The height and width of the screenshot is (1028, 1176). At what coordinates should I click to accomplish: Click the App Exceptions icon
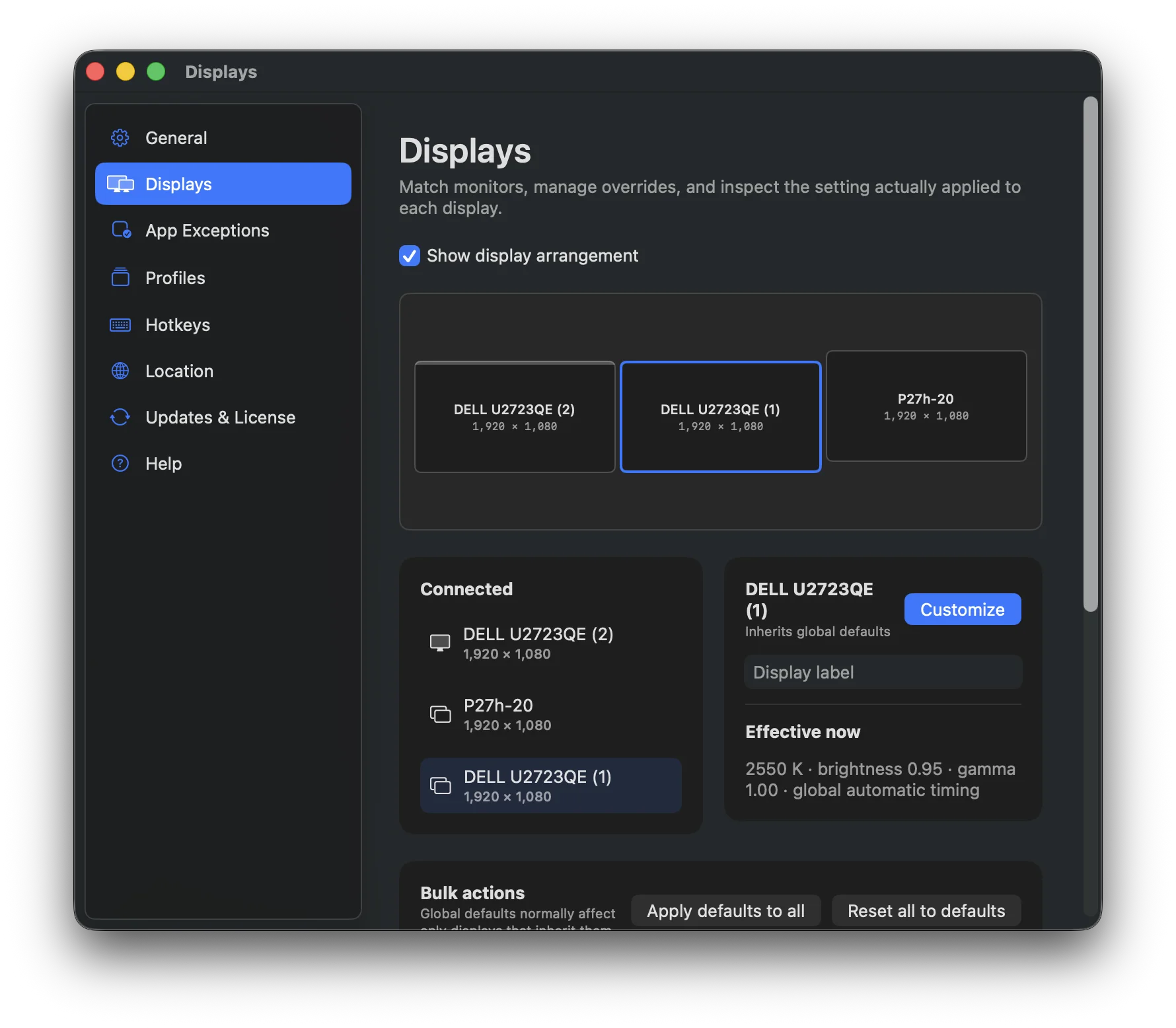click(x=121, y=230)
